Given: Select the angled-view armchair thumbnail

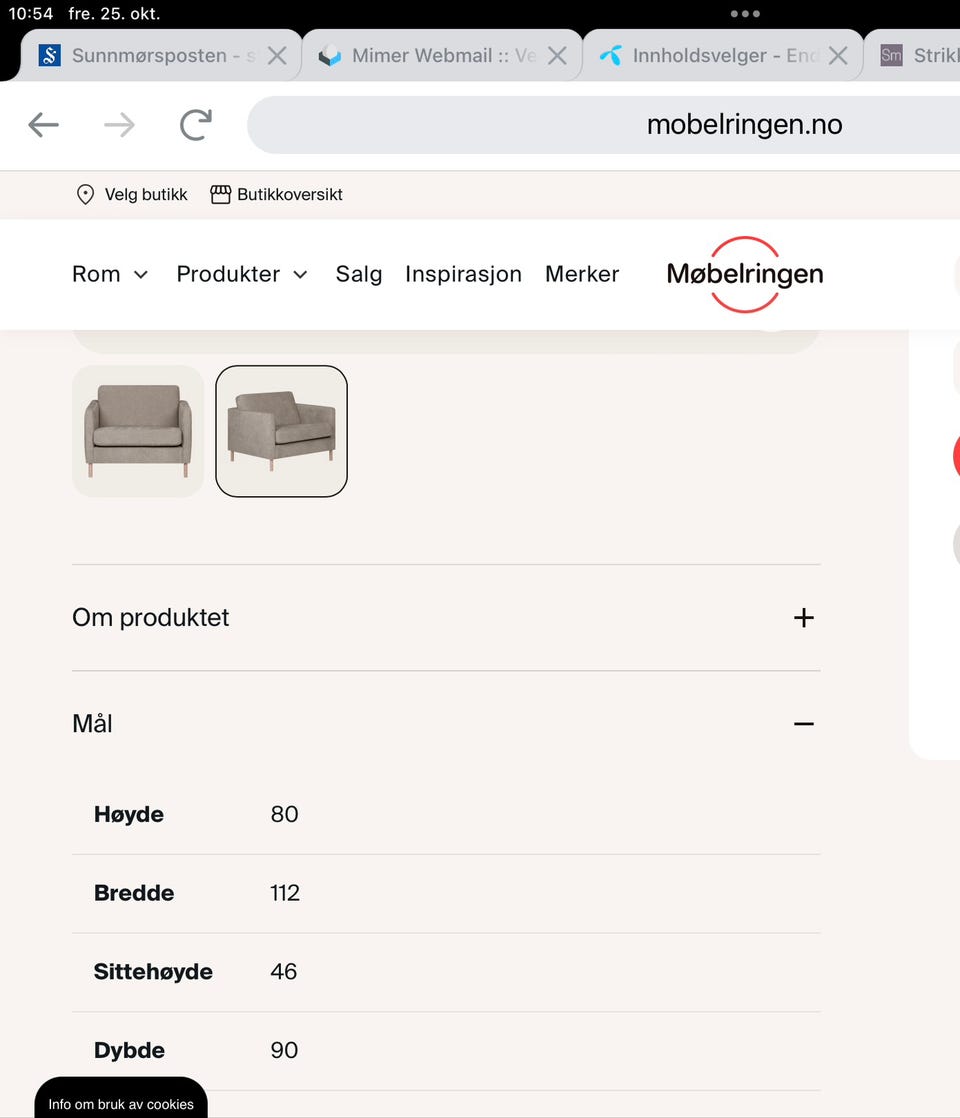Looking at the screenshot, I should [x=282, y=431].
